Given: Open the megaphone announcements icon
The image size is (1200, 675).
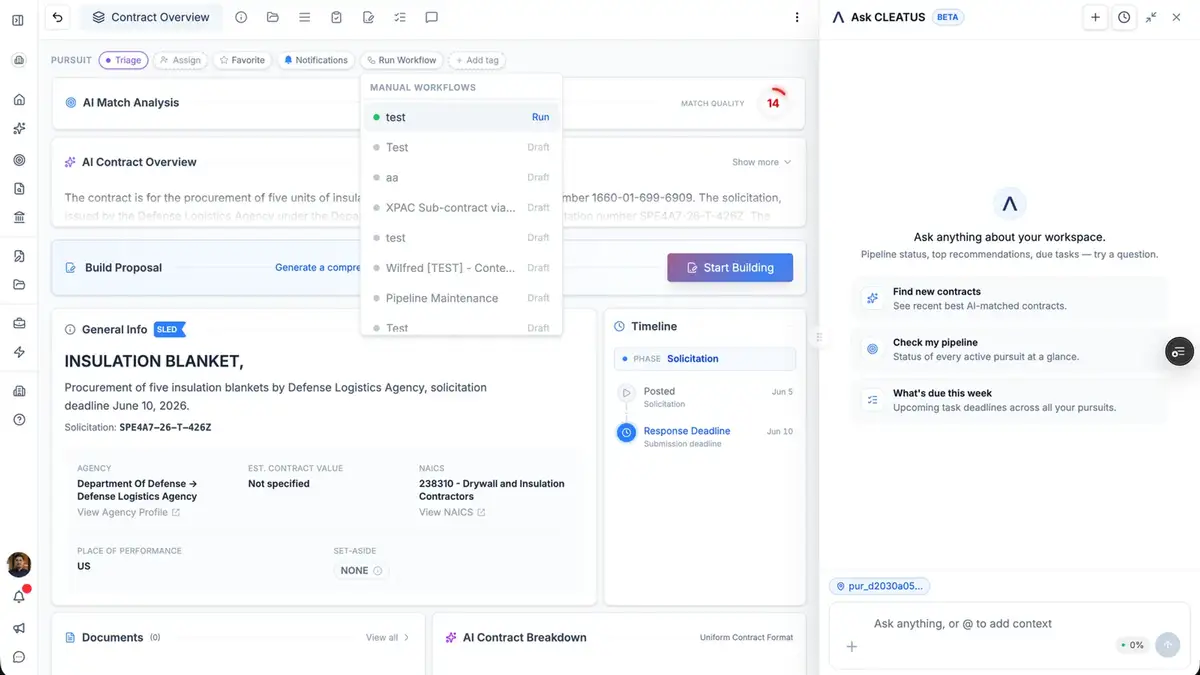Looking at the screenshot, I should (19, 628).
